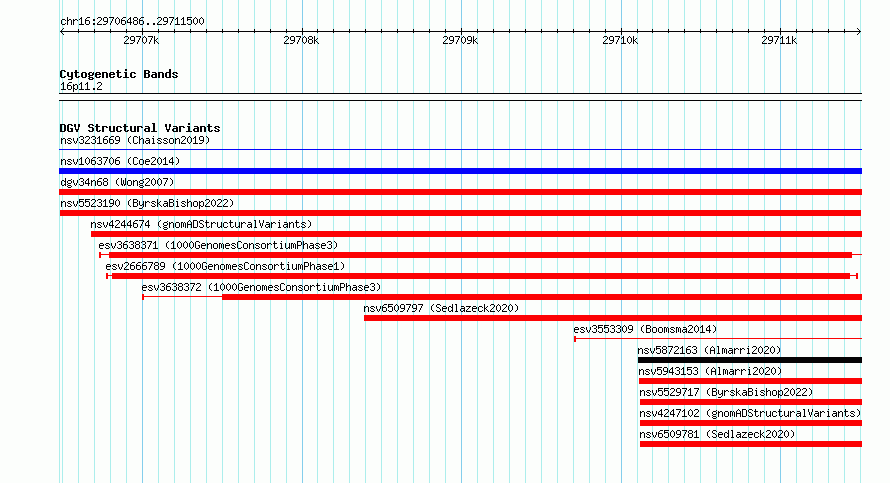Screen dimensions: 890x483
Task: Open the dgv34n68 (Wong2007) variant label
Action: point(117,182)
